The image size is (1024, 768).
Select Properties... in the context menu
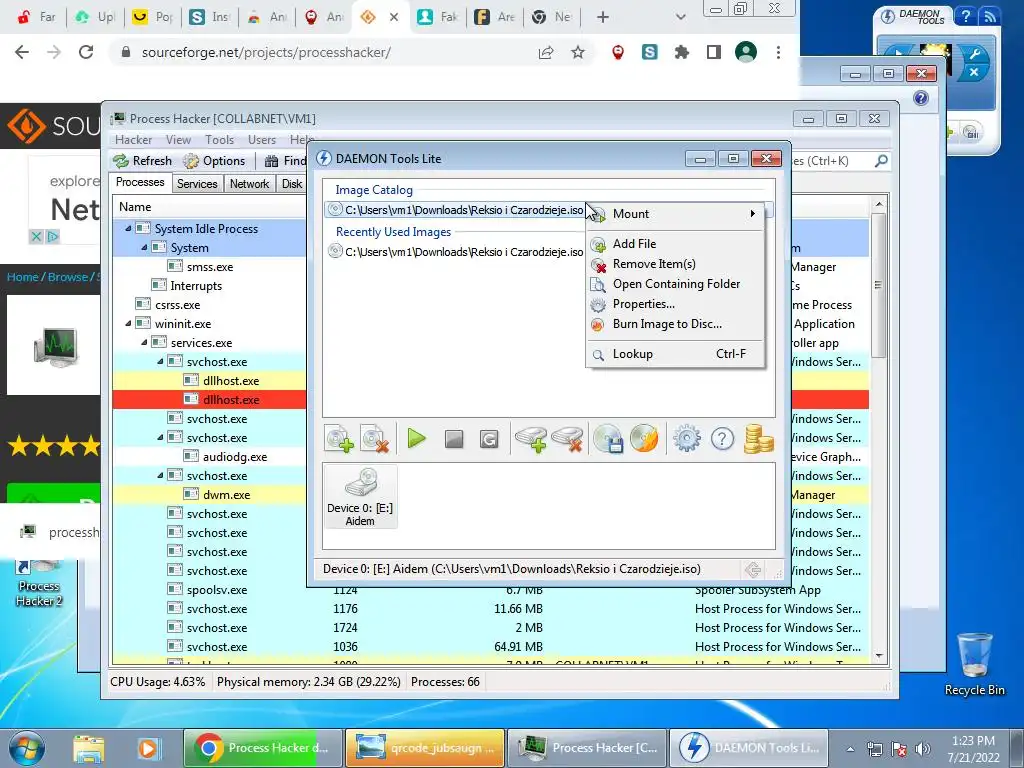(x=675, y=304)
